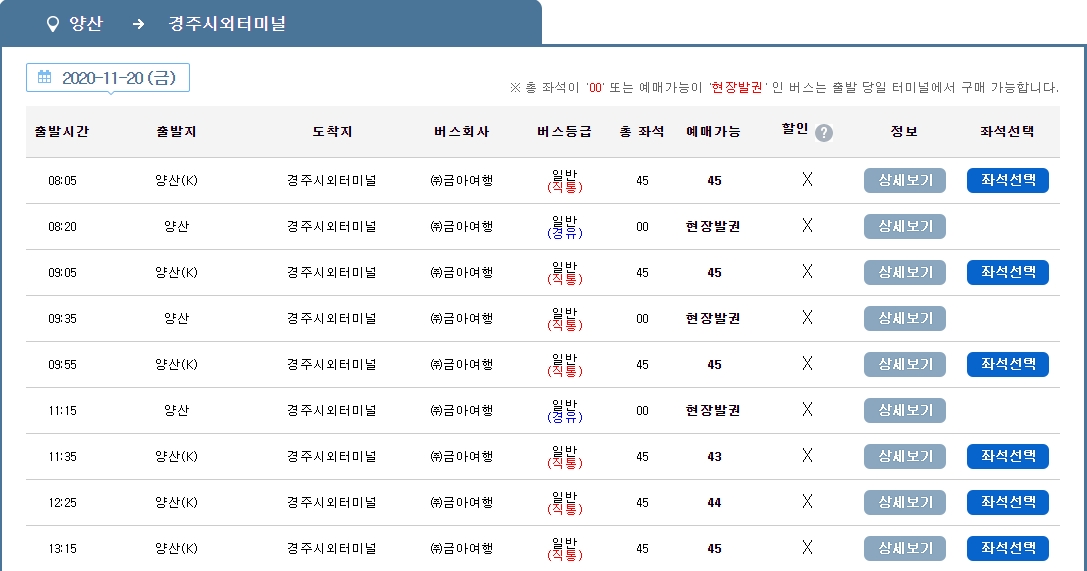
Task: Click 양산(K) origin in the 09:05 row
Action: click(176, 273)
